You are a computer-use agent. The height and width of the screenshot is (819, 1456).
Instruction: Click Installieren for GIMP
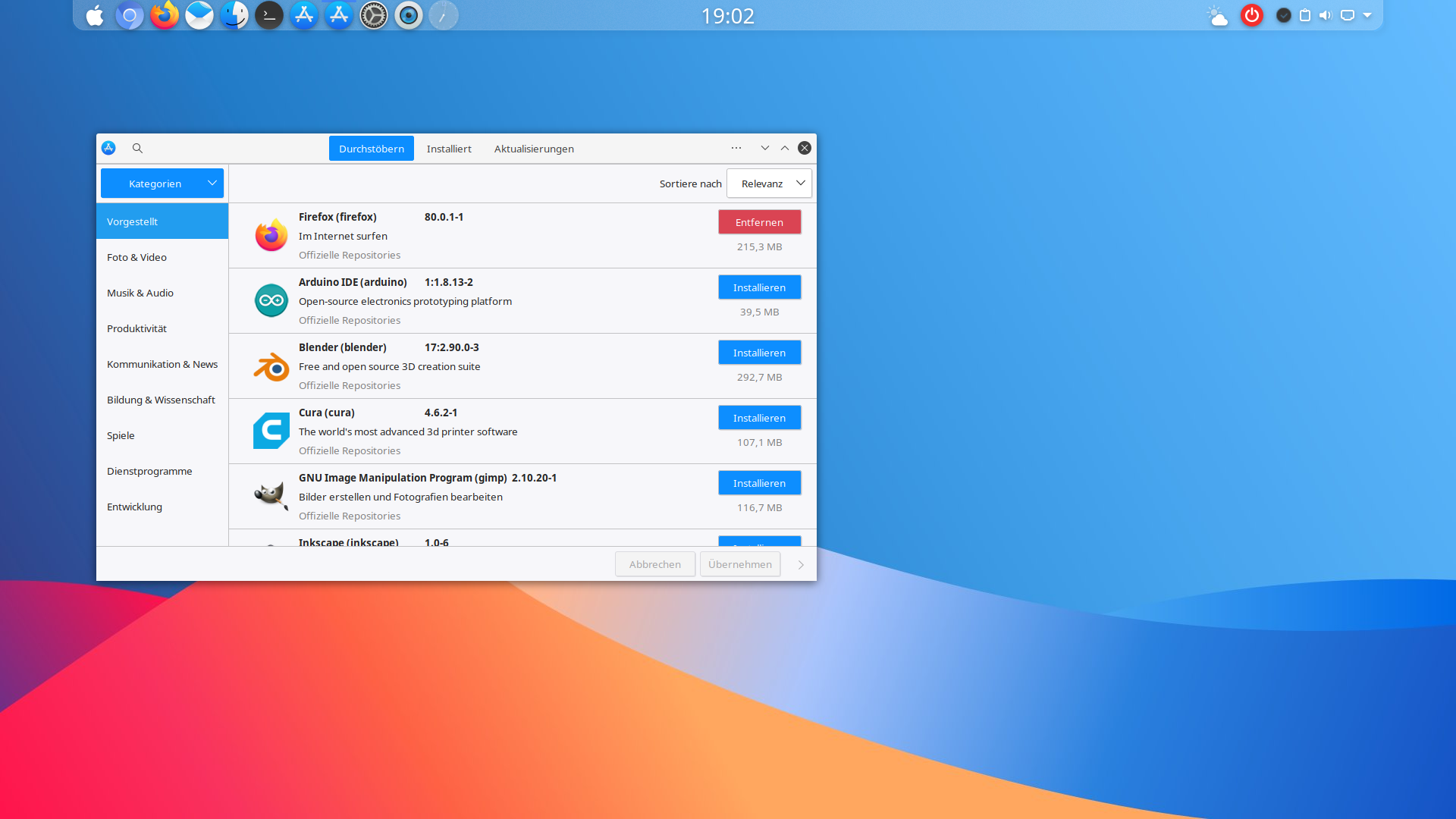(759, 483)
